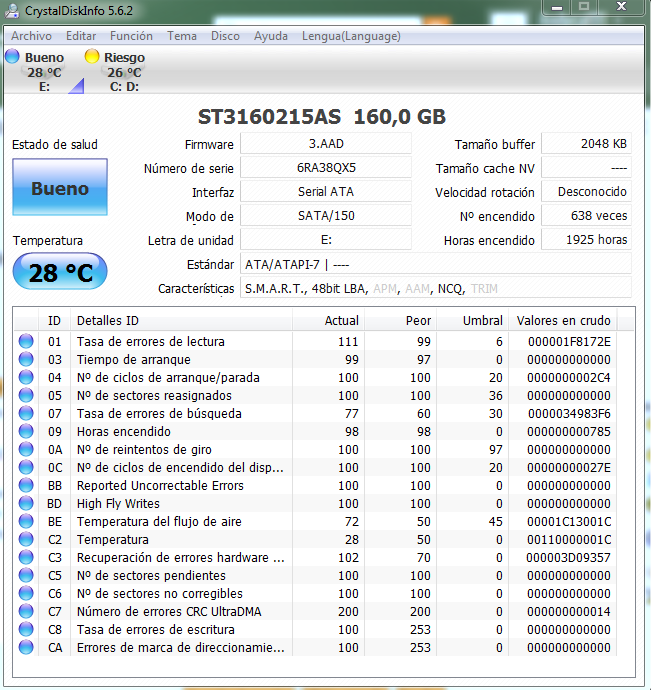Image resolution: width=651 pixels, height=690 pixels.
Task: Open the Tema menu
Action: pyautogui.click(x=182, y=36)
